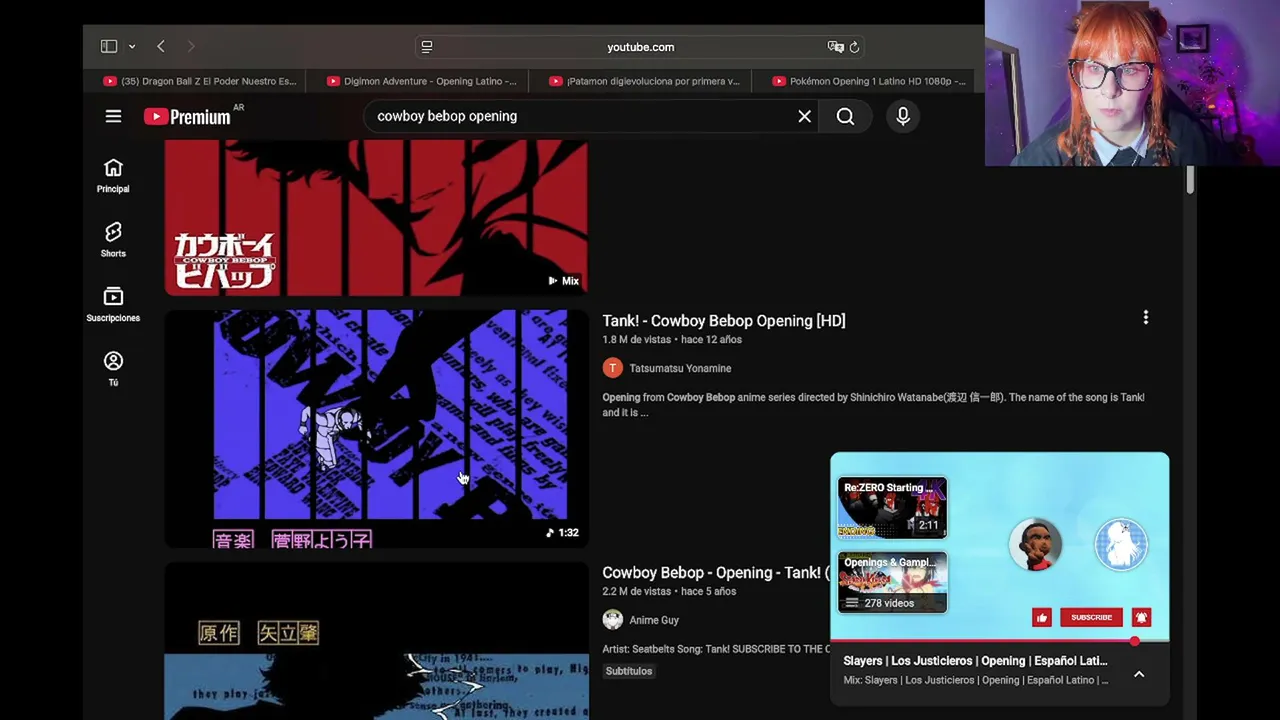Open Suscripciones from the sidebar

(x=113, y=304)
